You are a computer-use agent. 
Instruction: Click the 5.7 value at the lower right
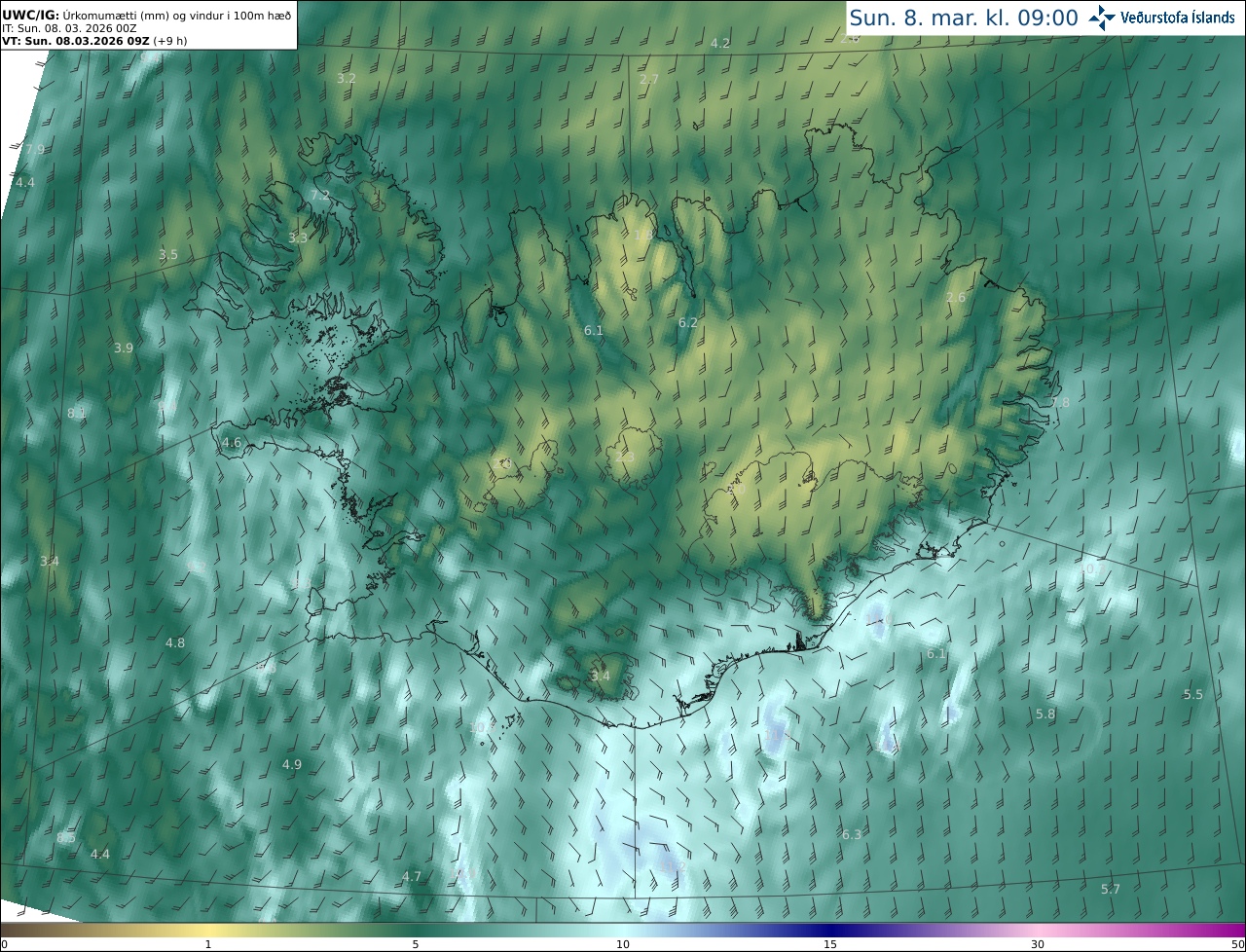coord(1111,890)
